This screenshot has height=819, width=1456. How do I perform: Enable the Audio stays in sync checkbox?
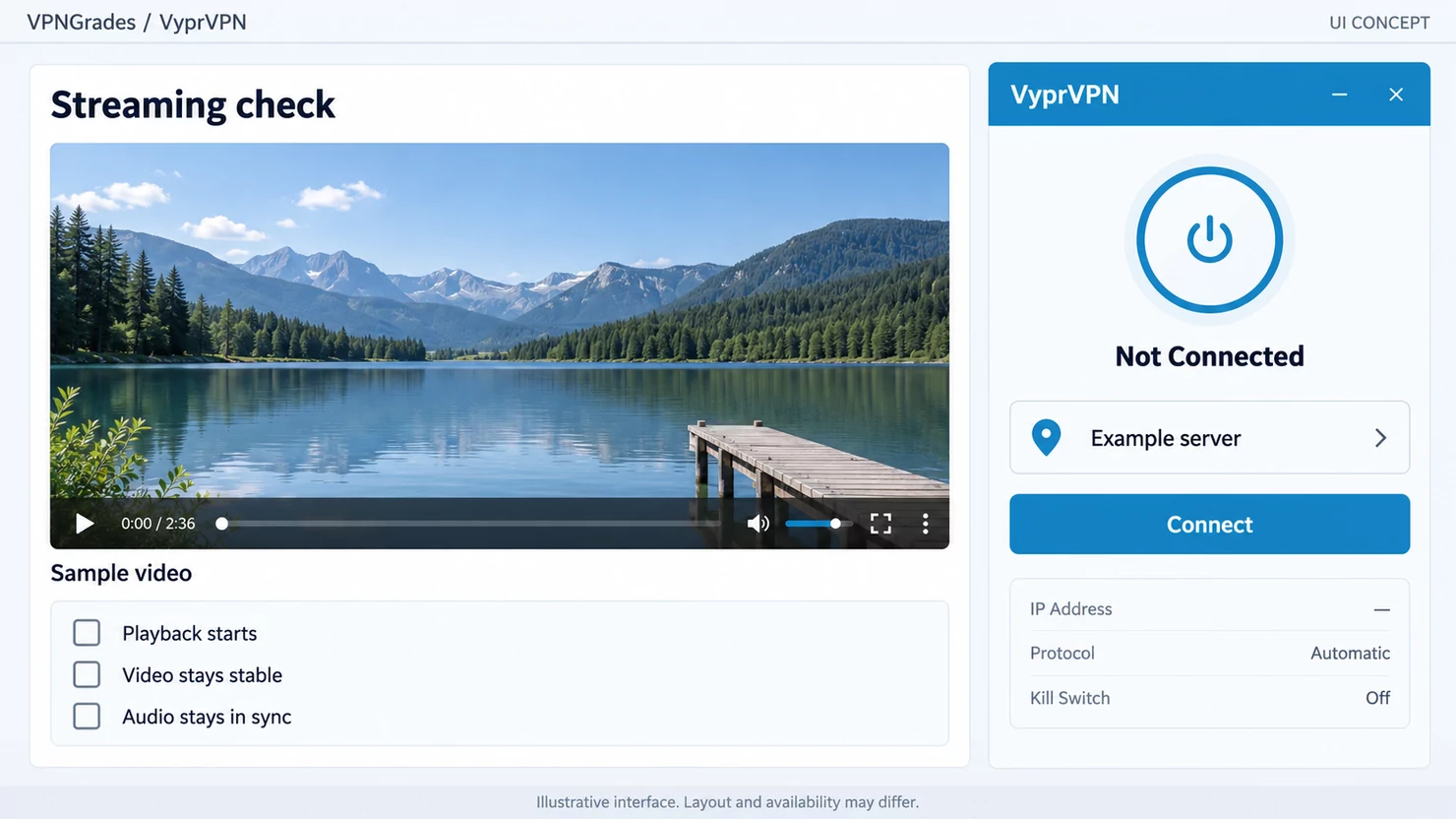(87, 716)
